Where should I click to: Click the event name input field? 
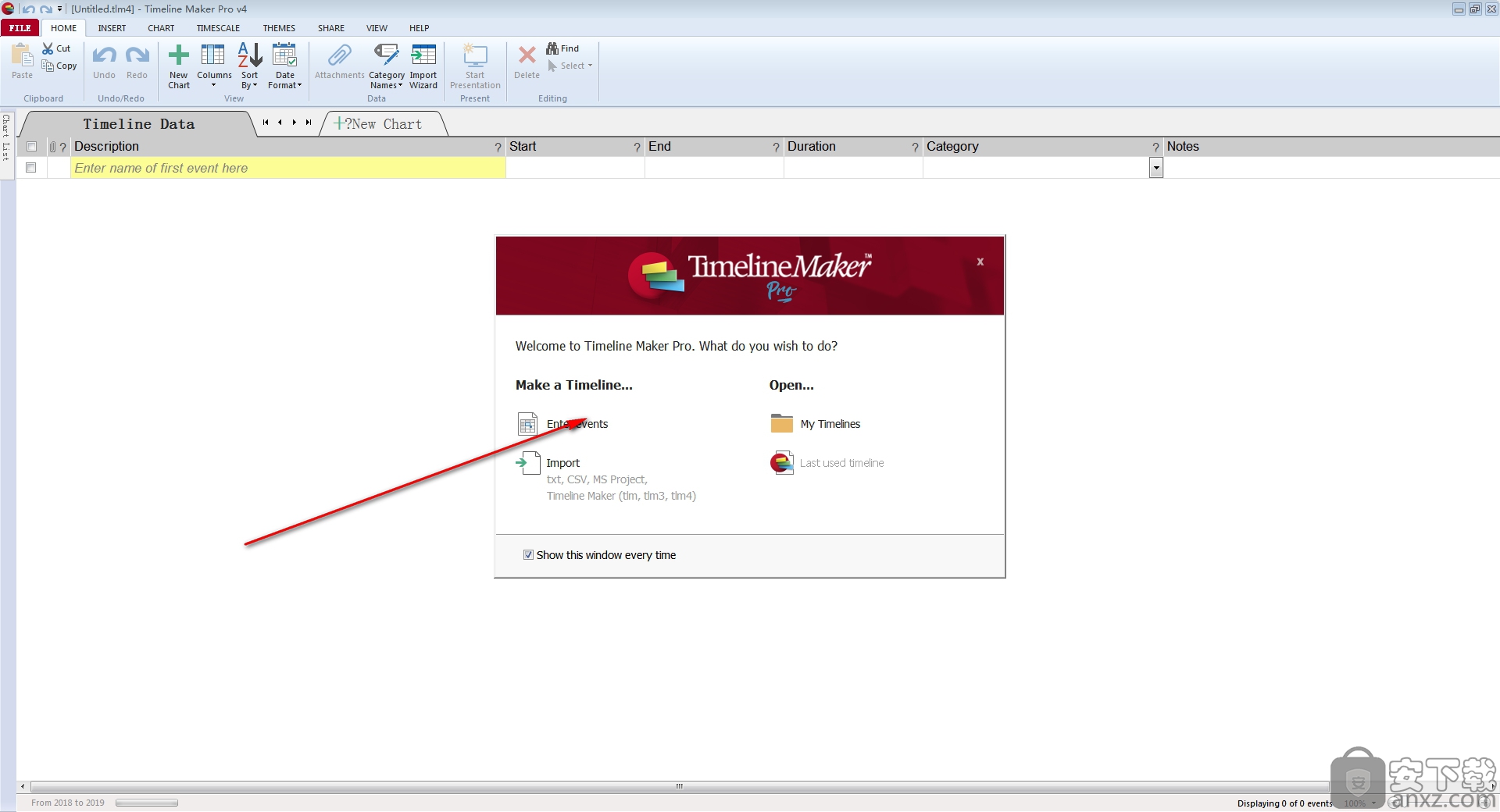[288, 168]
